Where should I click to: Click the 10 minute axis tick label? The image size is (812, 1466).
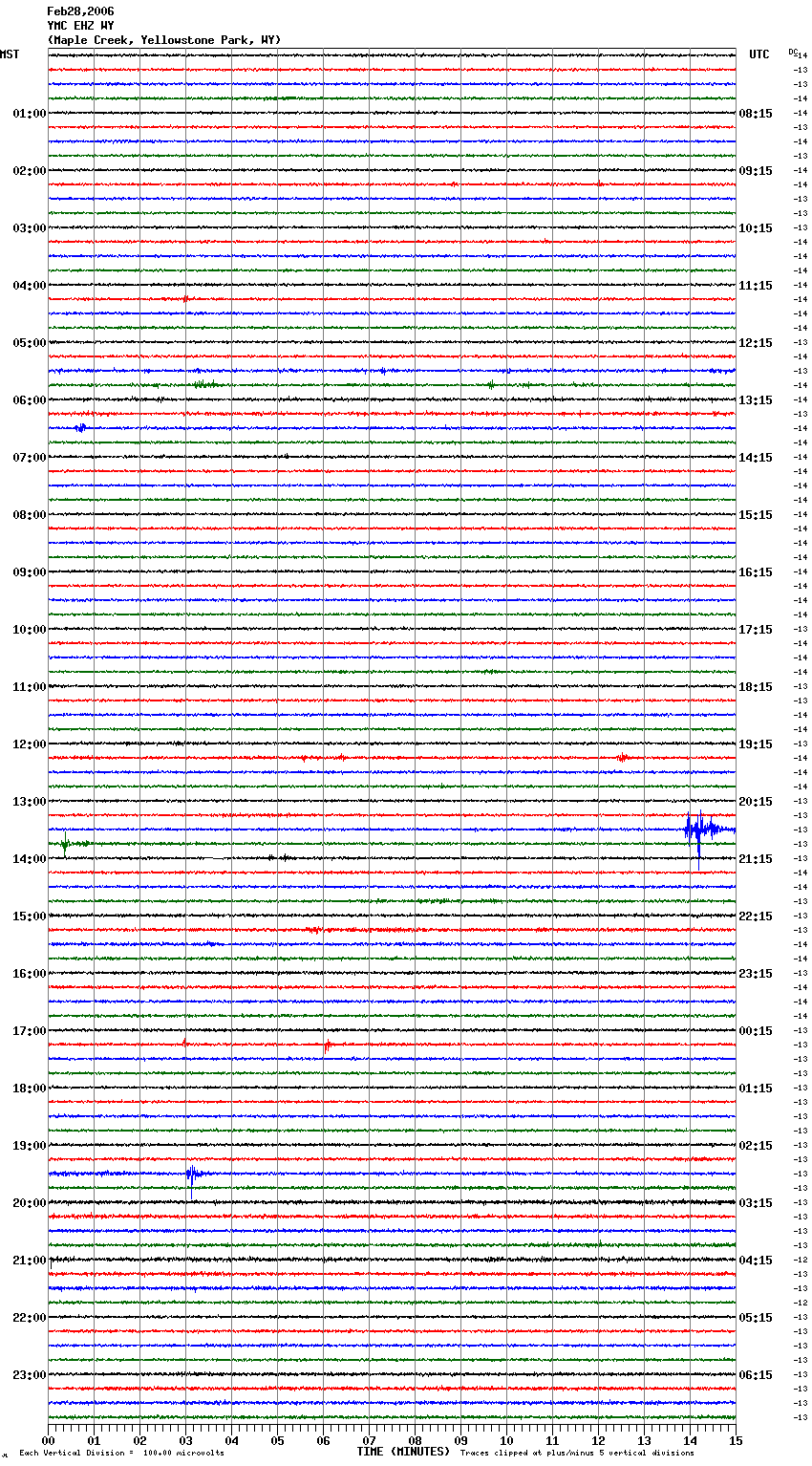[x=507, y=1440]
